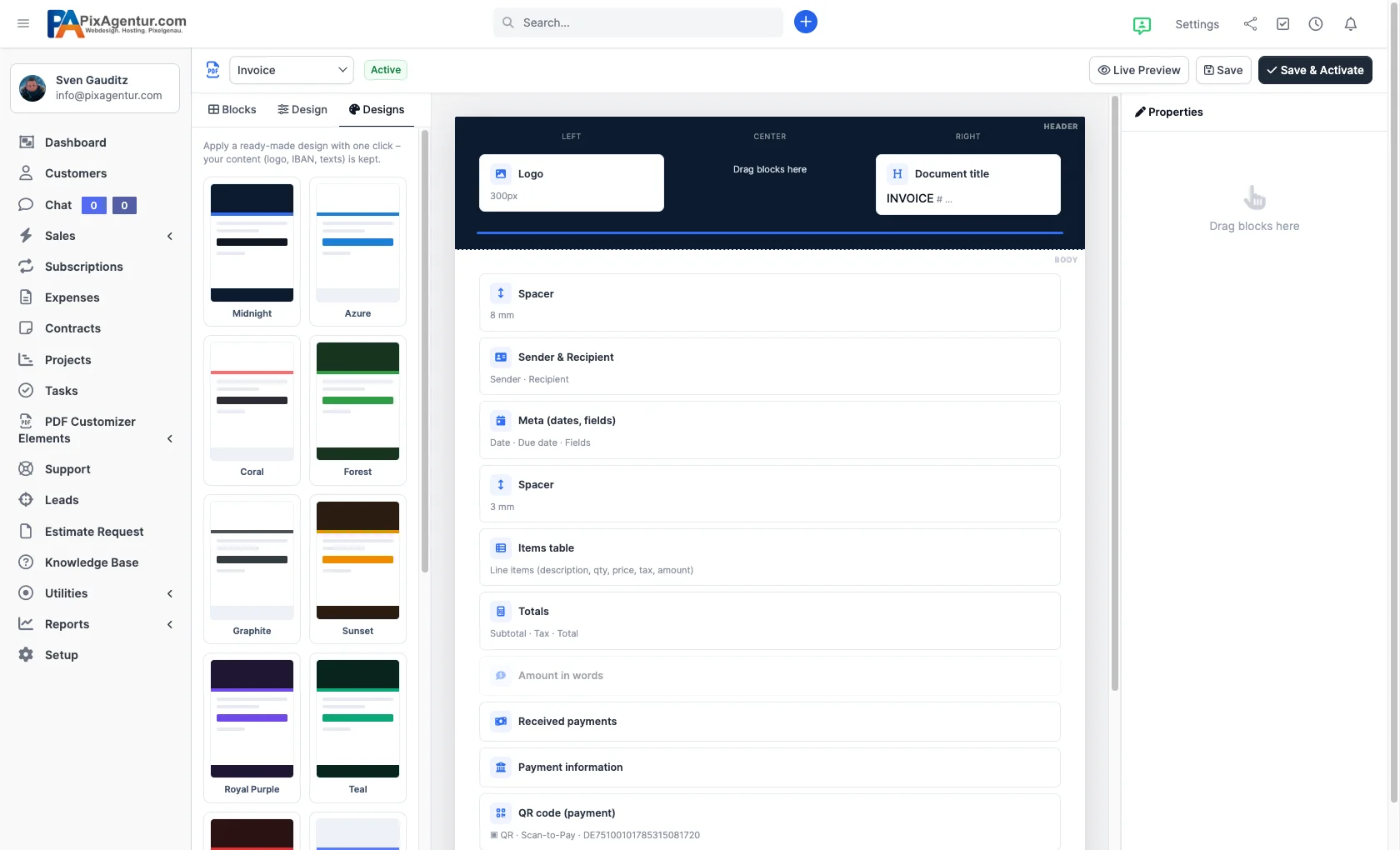
Task: Click the Dashboard sidebar icon
Action: [x=27, y=142]
